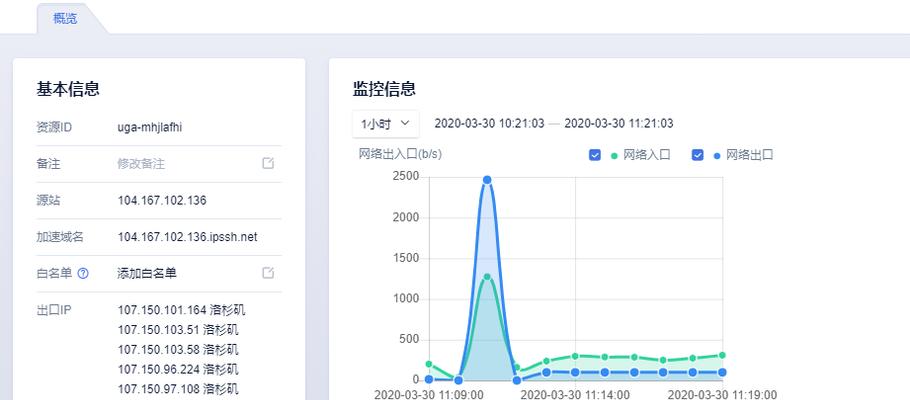Click start time 2020-03-30 10:21:03

tap(489, 124)
